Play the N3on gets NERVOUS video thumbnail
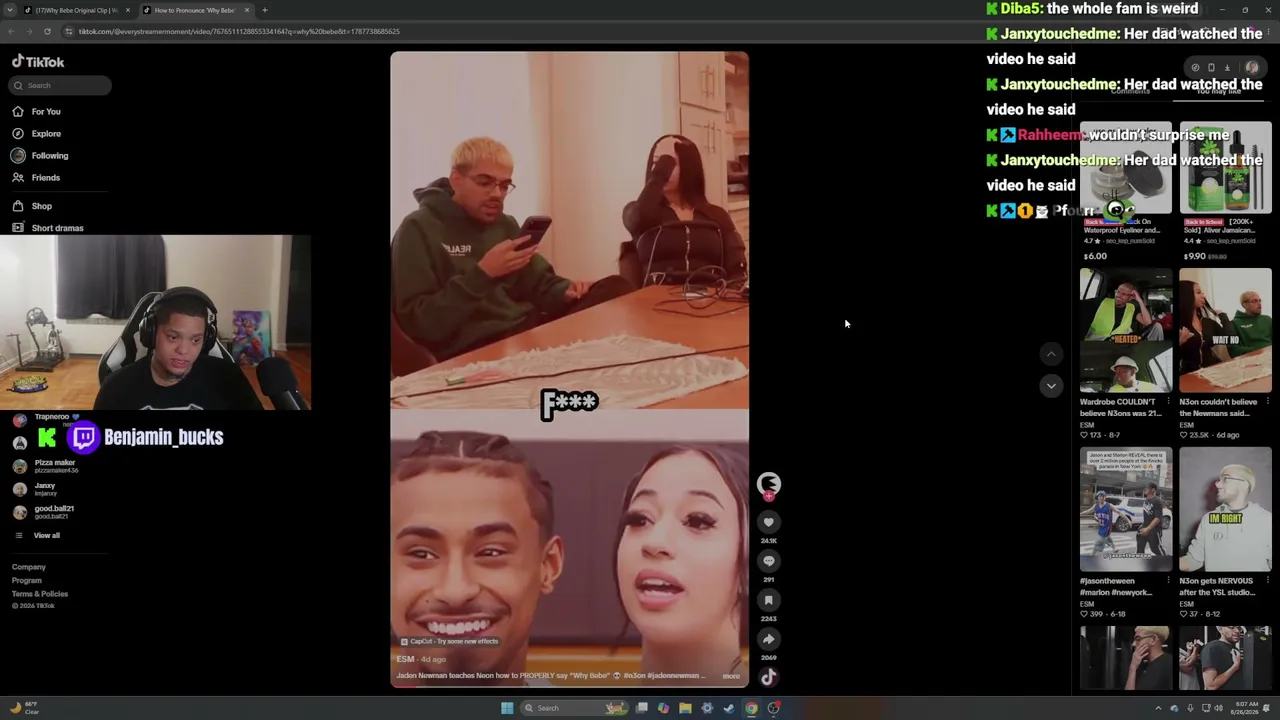 coord(1225,509)
